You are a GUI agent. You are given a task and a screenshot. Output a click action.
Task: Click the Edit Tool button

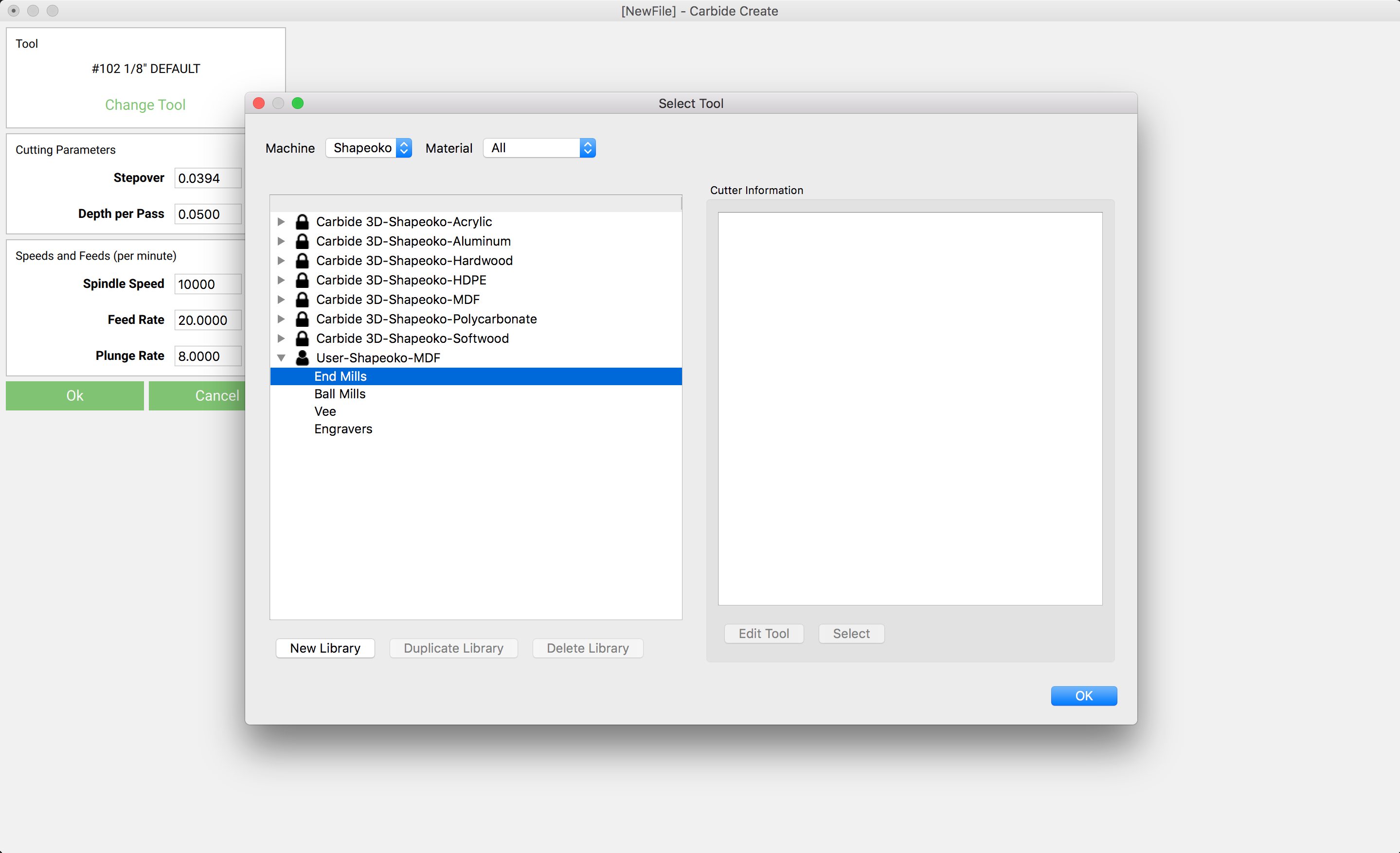(x=764, y=633)
